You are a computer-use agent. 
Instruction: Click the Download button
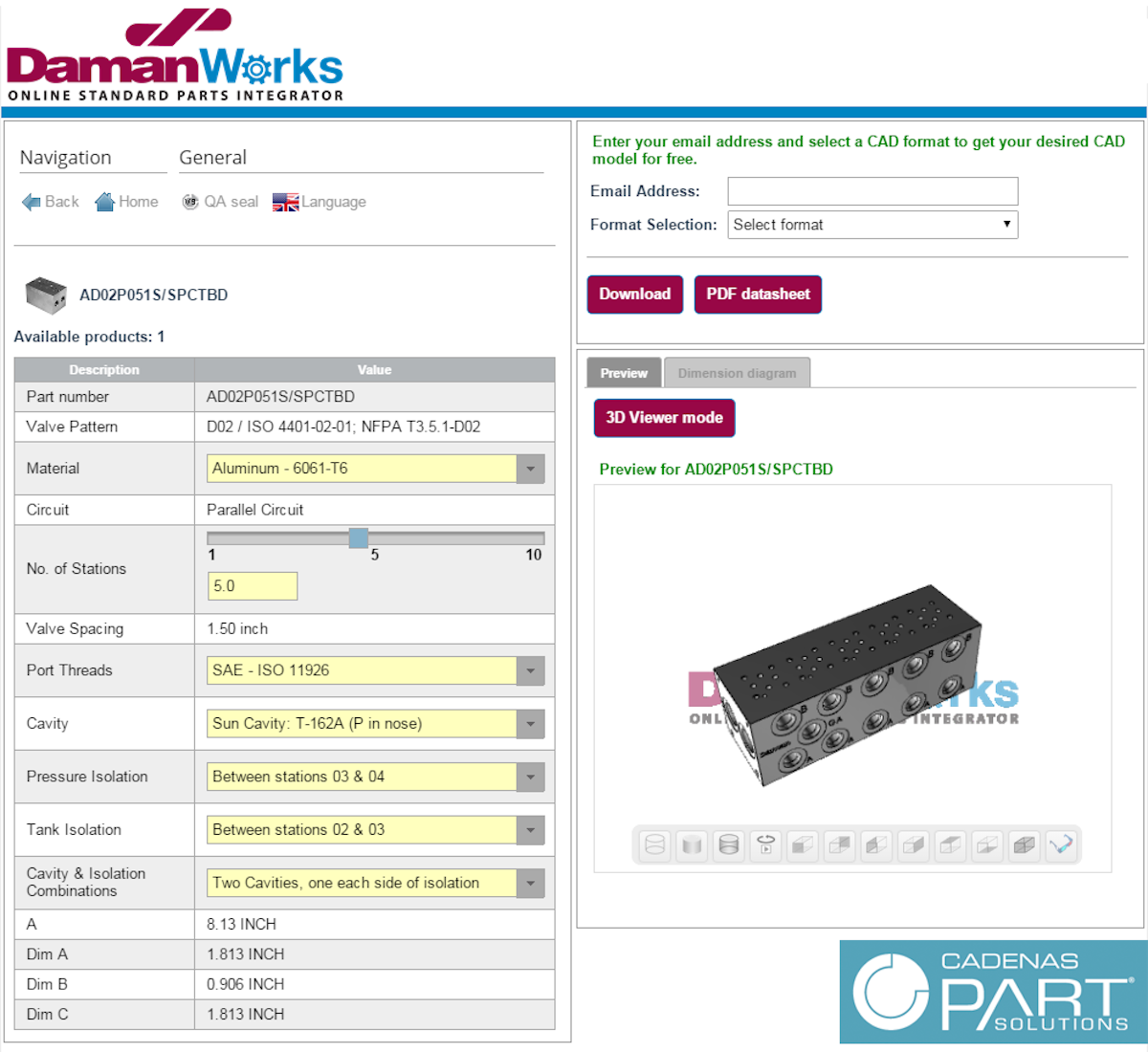click(634, 294)
